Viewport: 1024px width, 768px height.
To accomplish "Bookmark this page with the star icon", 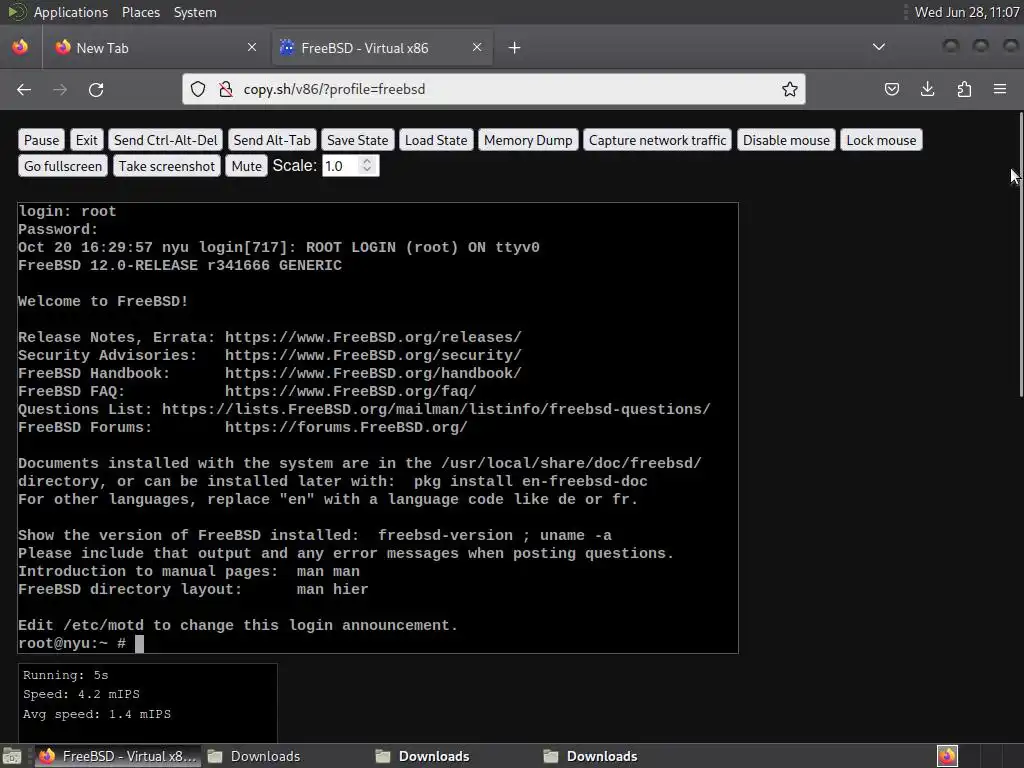I will tap(790, 89).
